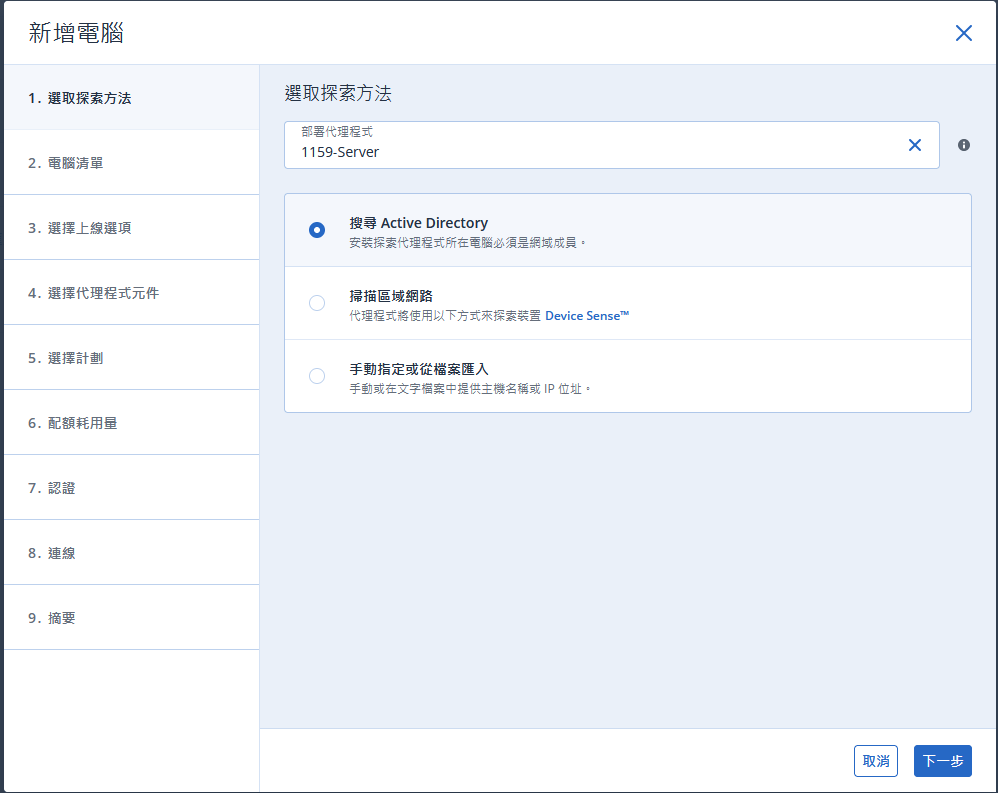Image resolution: width=998 pixels, height=793 pixels.
Task: Go to step 7 認證
Action: (x=132, y=488)
